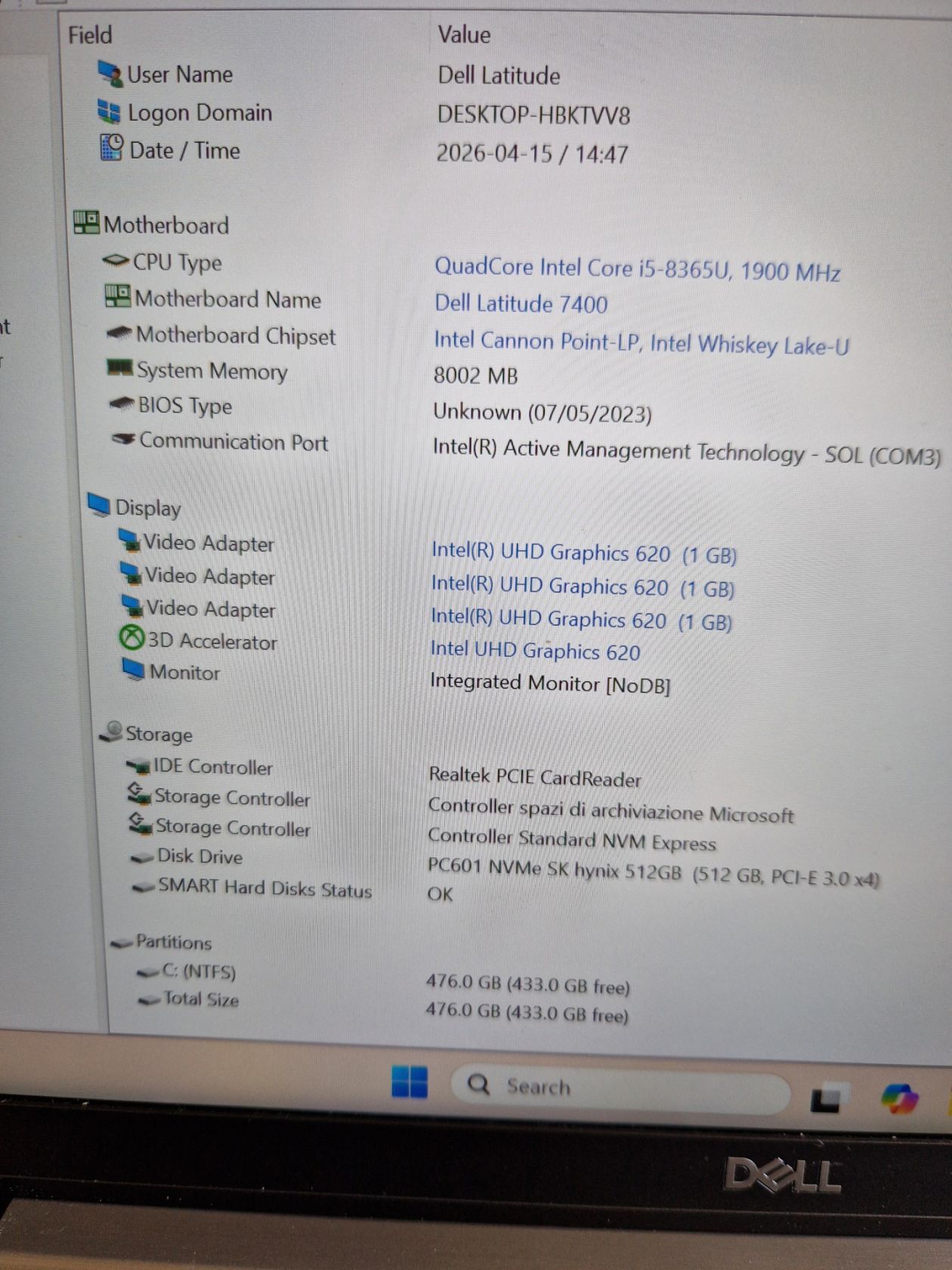Click the IDE Controller icon
The width and height of the screenshot is (952, 1270).
(138, 766)
